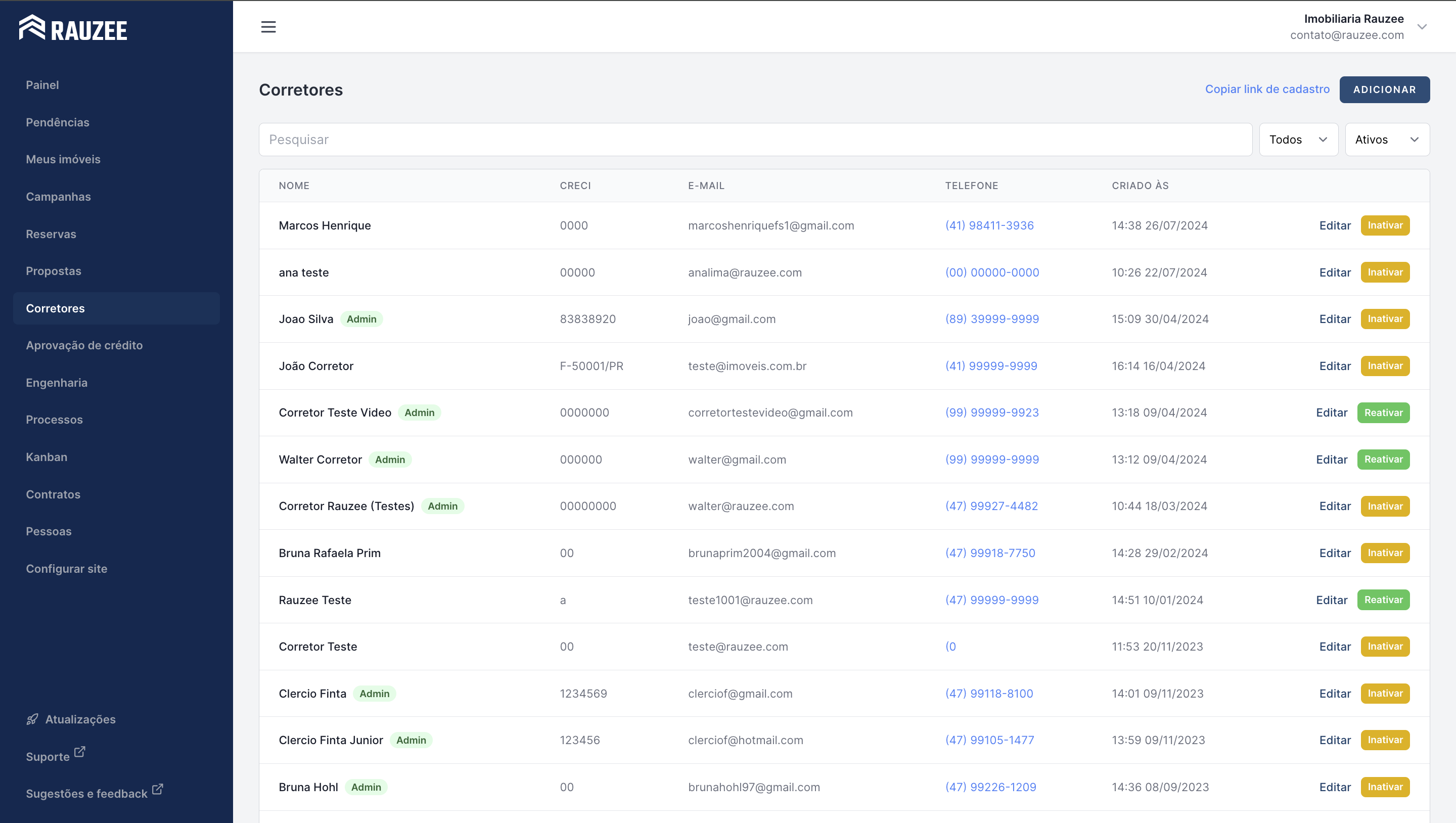Open the Ativos status dropdown
This screenshot has height=823, width=1456.
point(1387,140)
